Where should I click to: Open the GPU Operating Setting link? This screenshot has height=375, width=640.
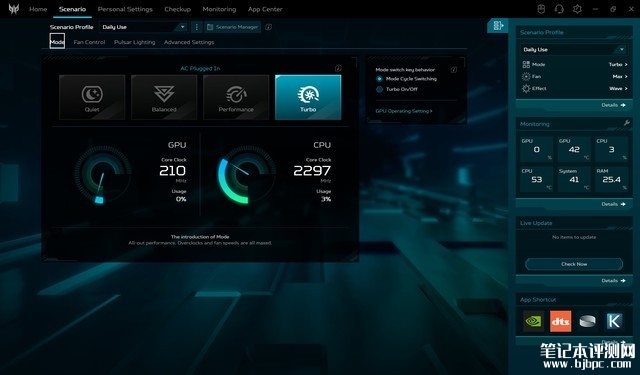[x=404, y=111]
